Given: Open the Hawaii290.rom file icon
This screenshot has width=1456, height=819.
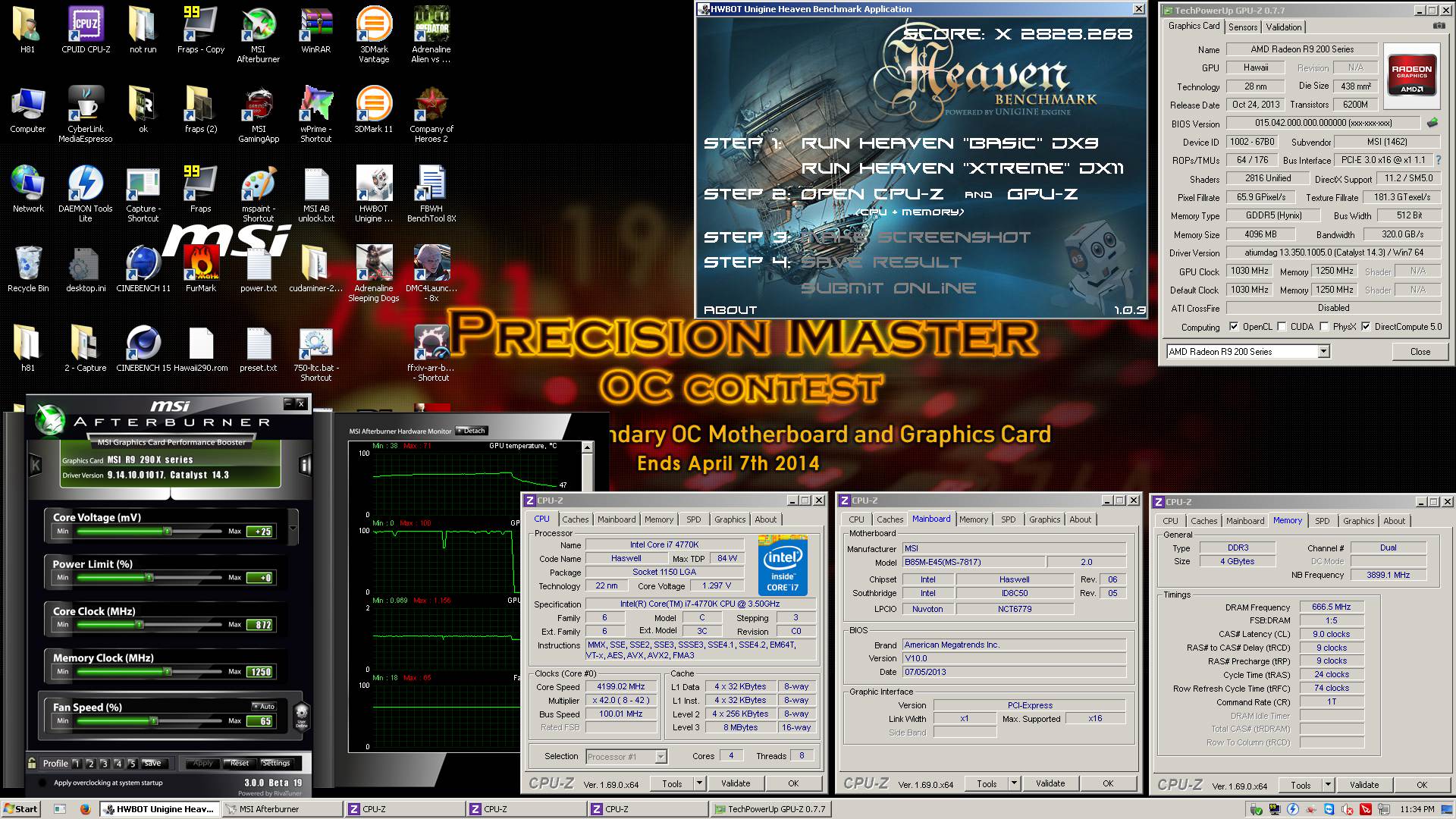Looking at the screenshot, I should tap(201, 349).
